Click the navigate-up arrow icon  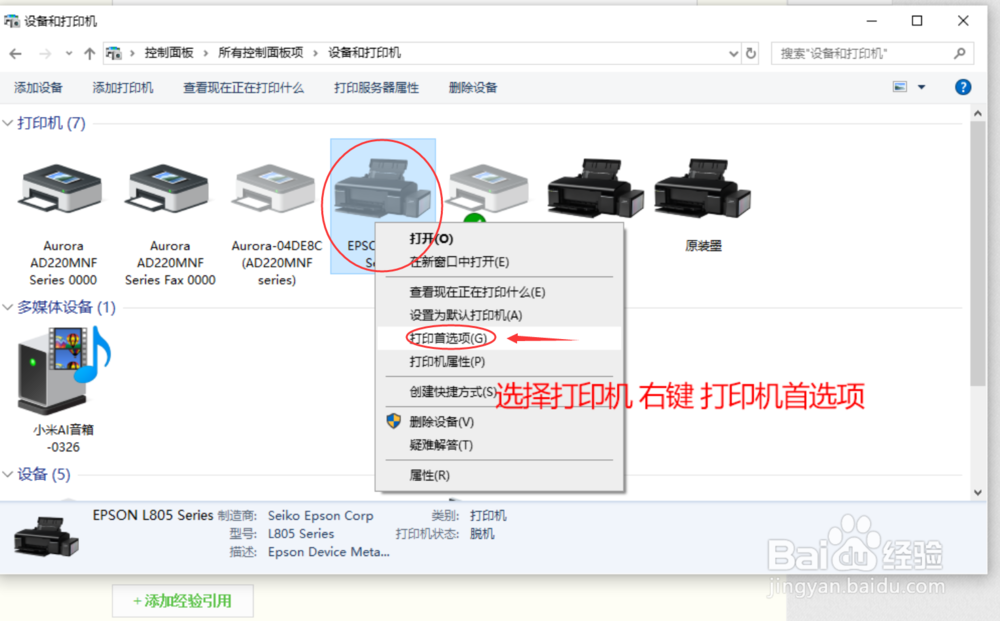pos(89,53)
